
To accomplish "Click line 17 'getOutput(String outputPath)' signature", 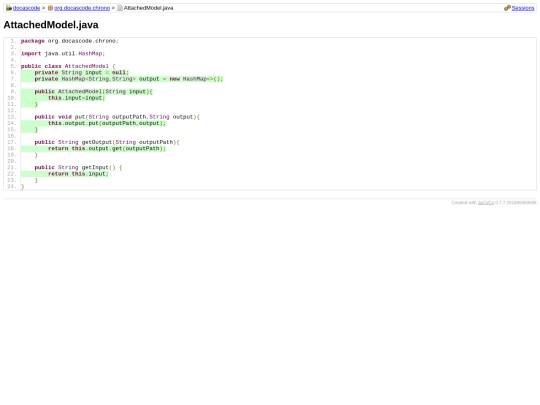I will tap(107, 142).
